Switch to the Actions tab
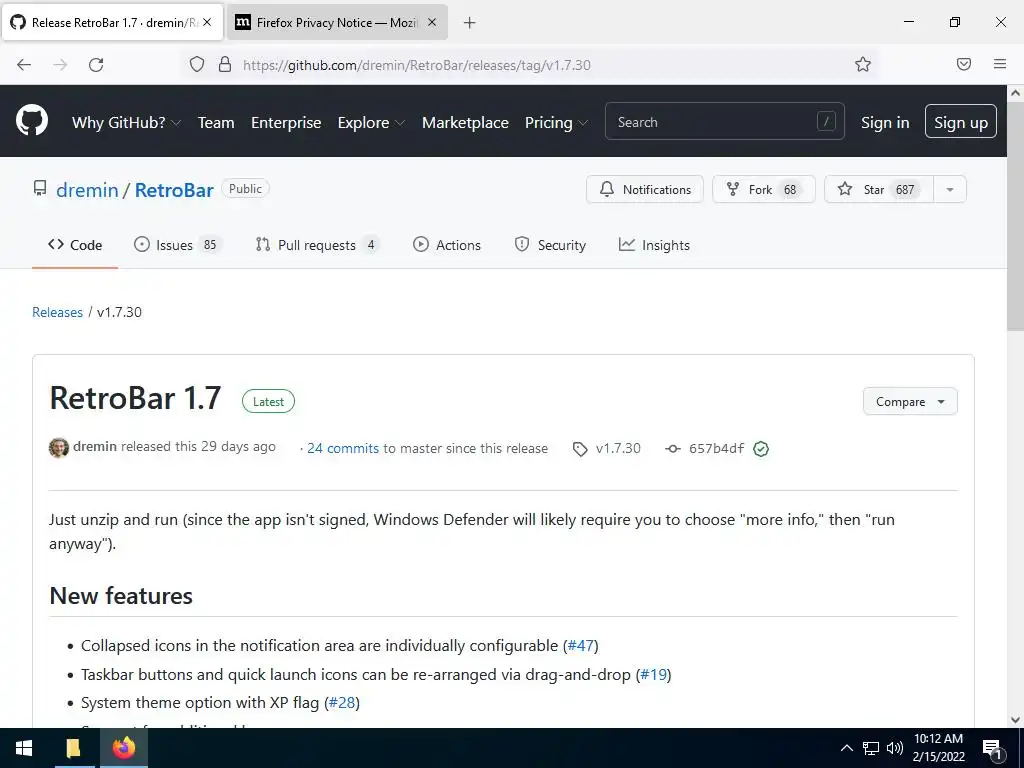Viewport: 1024px width, 768px height. click(x=447, y=245)
